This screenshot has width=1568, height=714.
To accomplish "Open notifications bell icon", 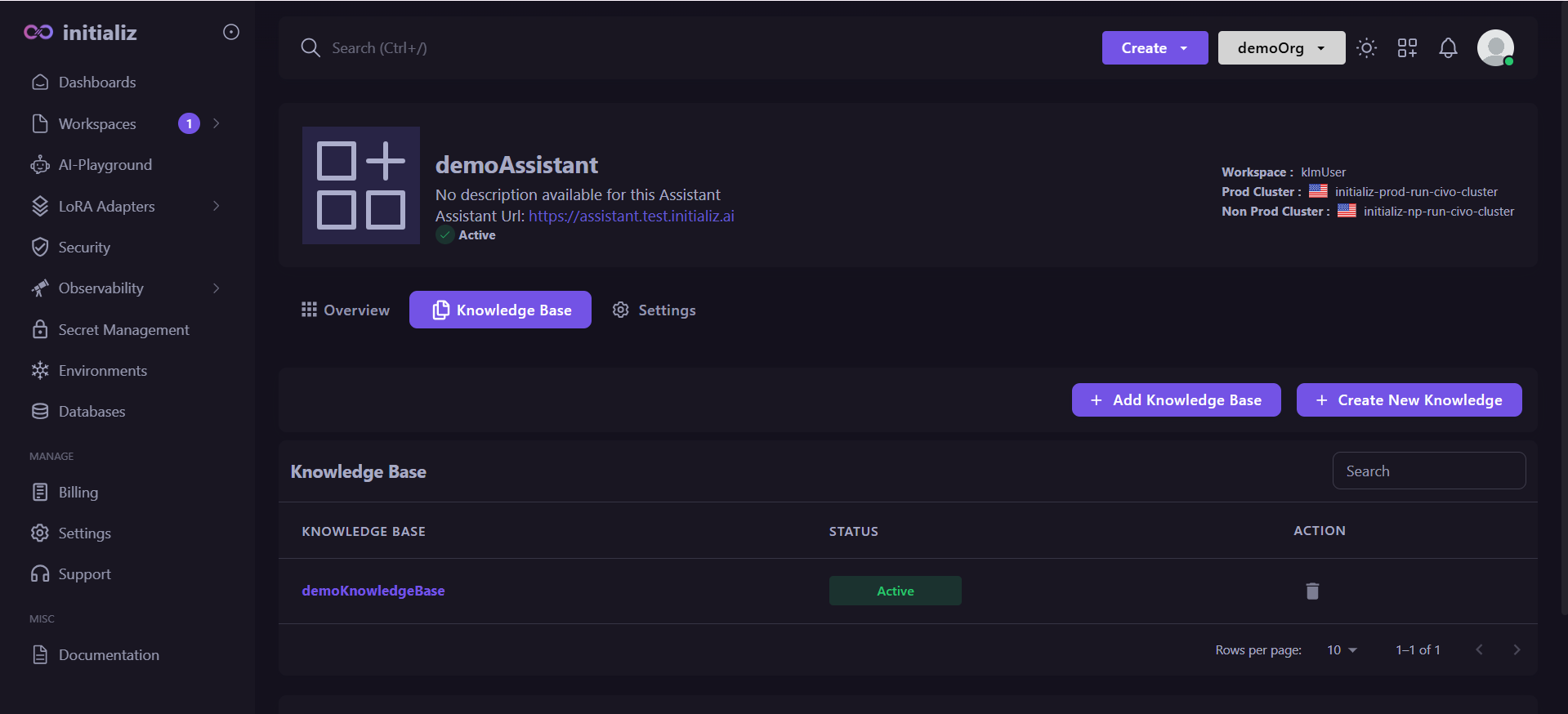I will 1448,47.
